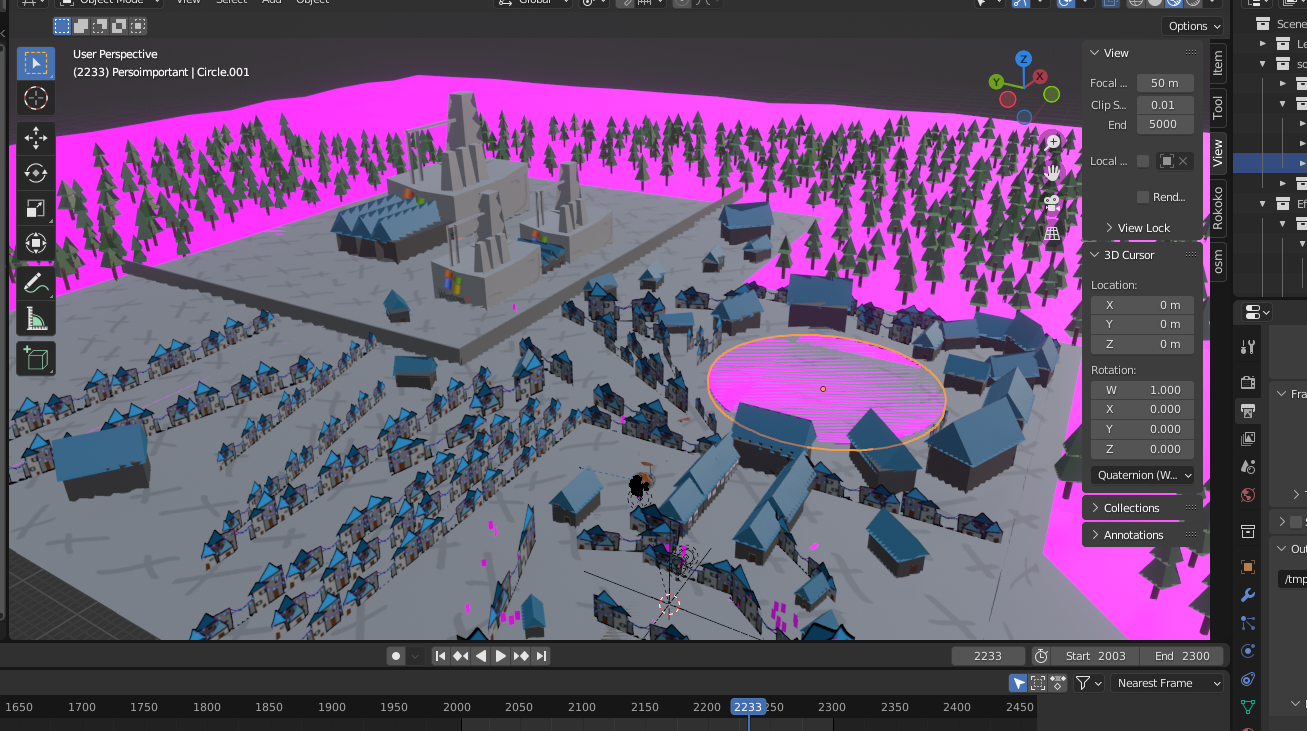The height and width of the screenshot is (731, 1307).
Task: Activate the Measure ruler tool
Action: (x=36, y=319)
